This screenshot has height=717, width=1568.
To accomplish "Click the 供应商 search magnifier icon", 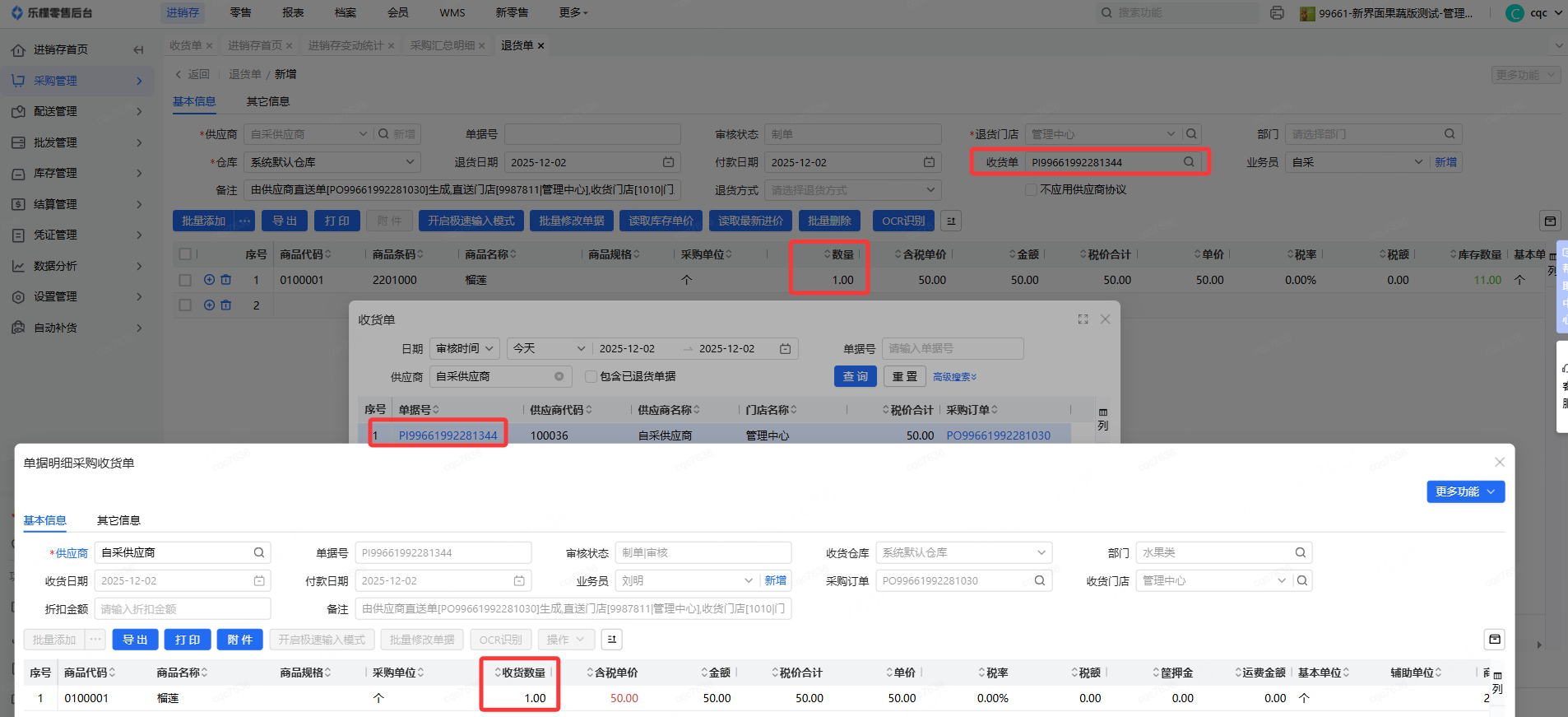I will (x=383, y=134).
